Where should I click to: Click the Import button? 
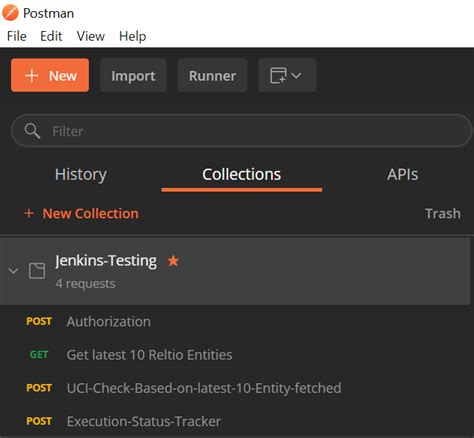133,75
